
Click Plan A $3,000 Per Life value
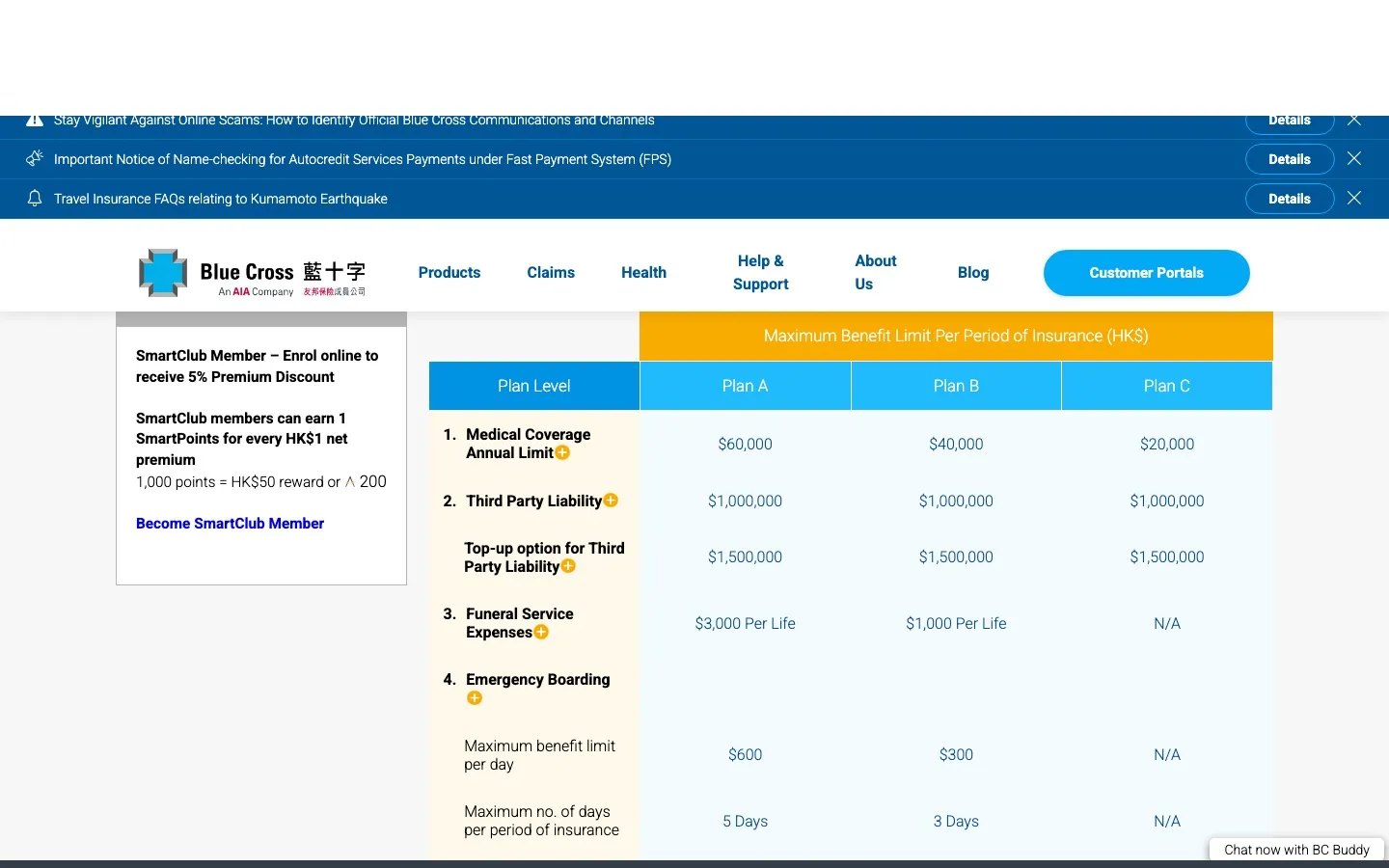point(746,623)
